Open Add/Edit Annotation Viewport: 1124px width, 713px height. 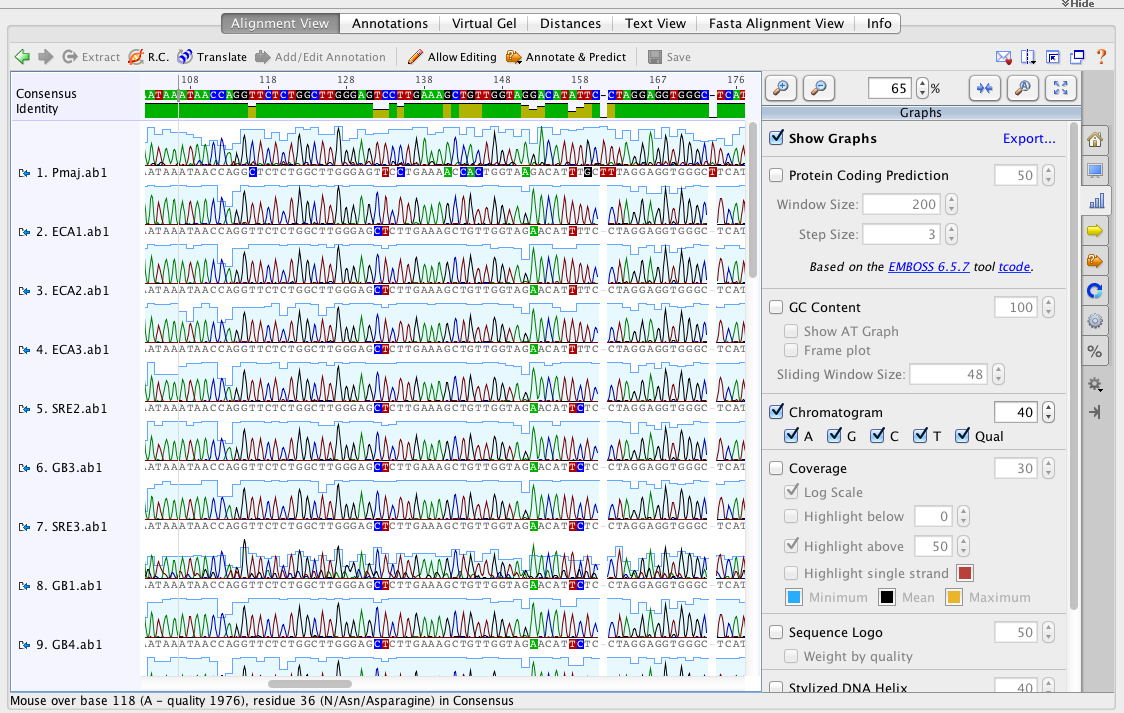[320, 57]
